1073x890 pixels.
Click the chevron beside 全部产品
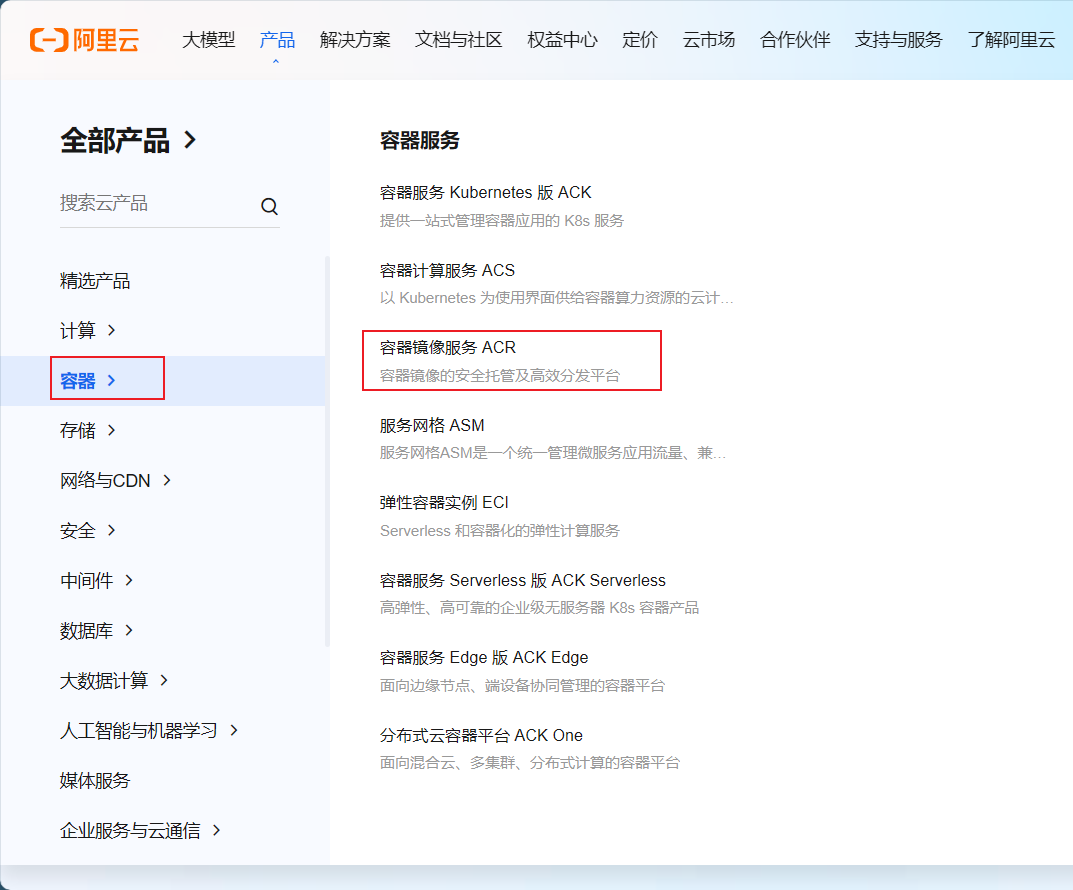tap(190, 140)
